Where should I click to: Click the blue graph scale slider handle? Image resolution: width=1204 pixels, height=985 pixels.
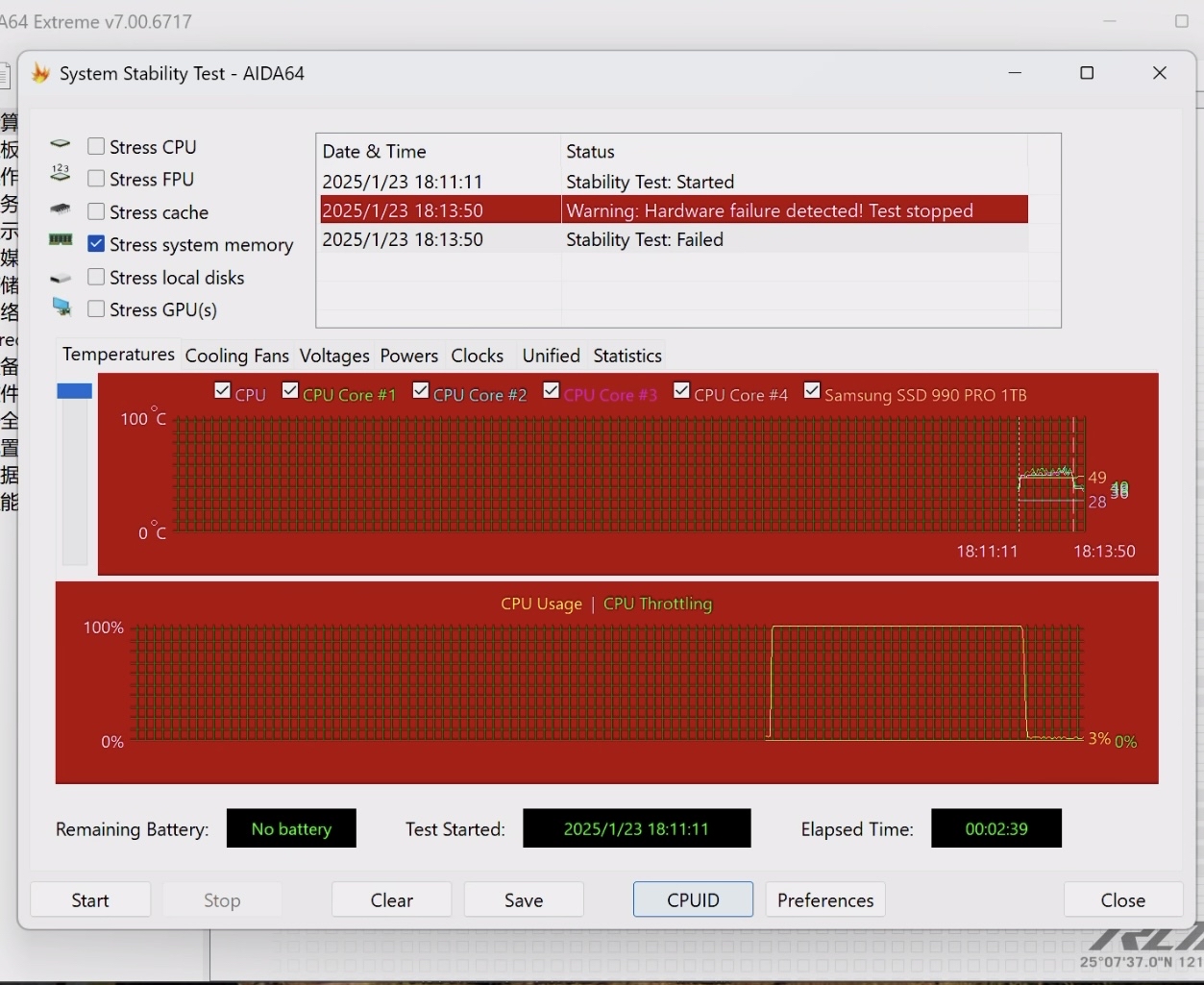pos(74,391)
